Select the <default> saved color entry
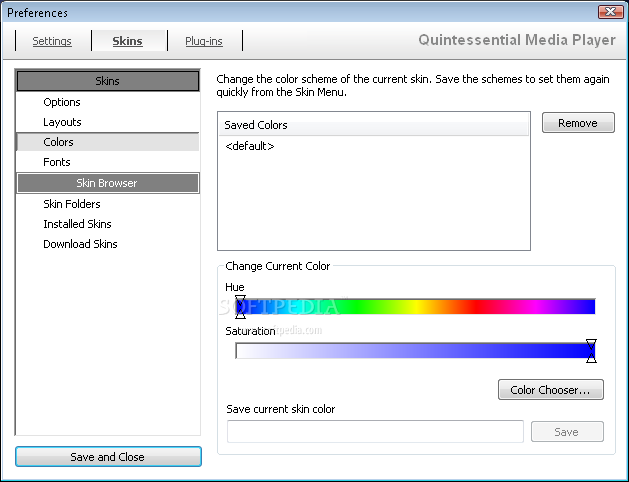This screenshot has height=482, width=629. pyautogui.click(x=250, y=146)
